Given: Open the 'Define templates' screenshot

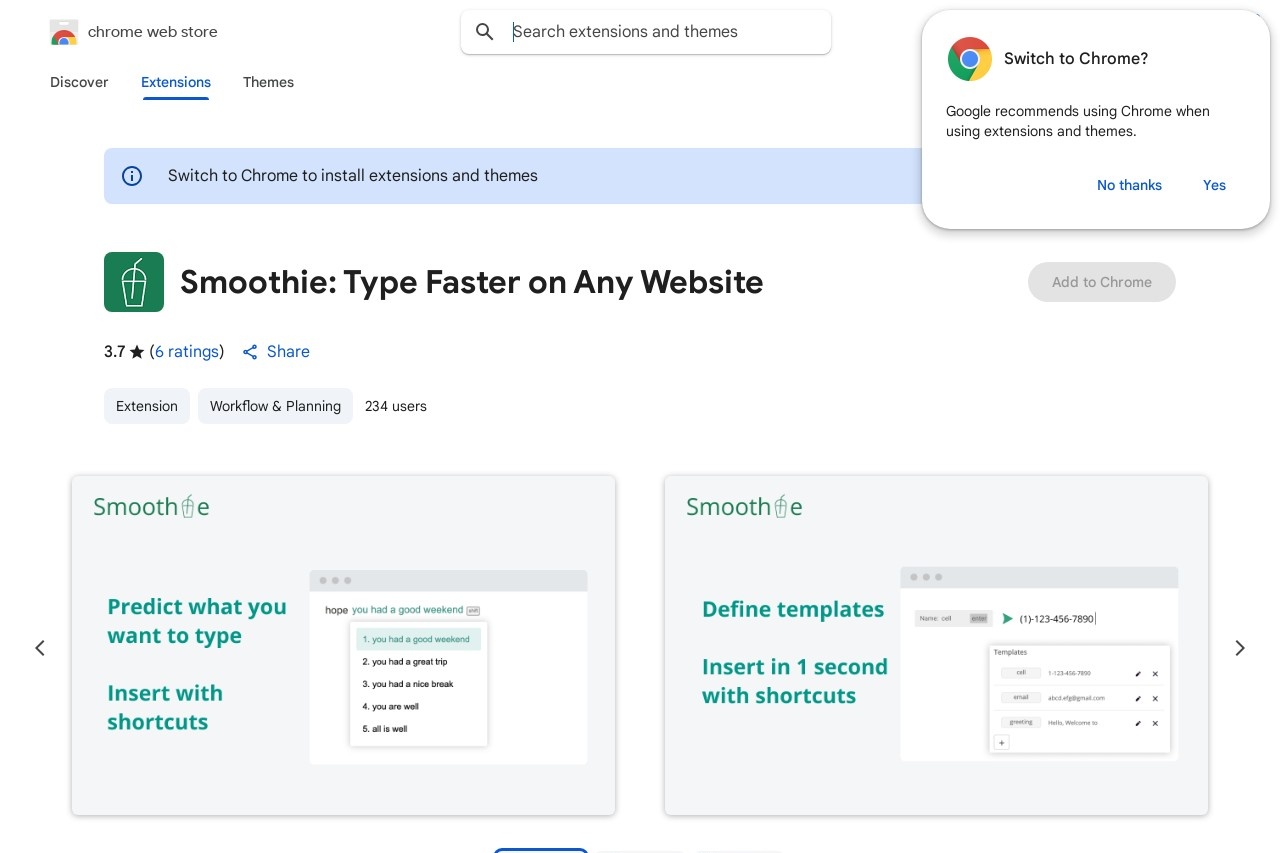Looking at the screenshot, I should [936, 645].
